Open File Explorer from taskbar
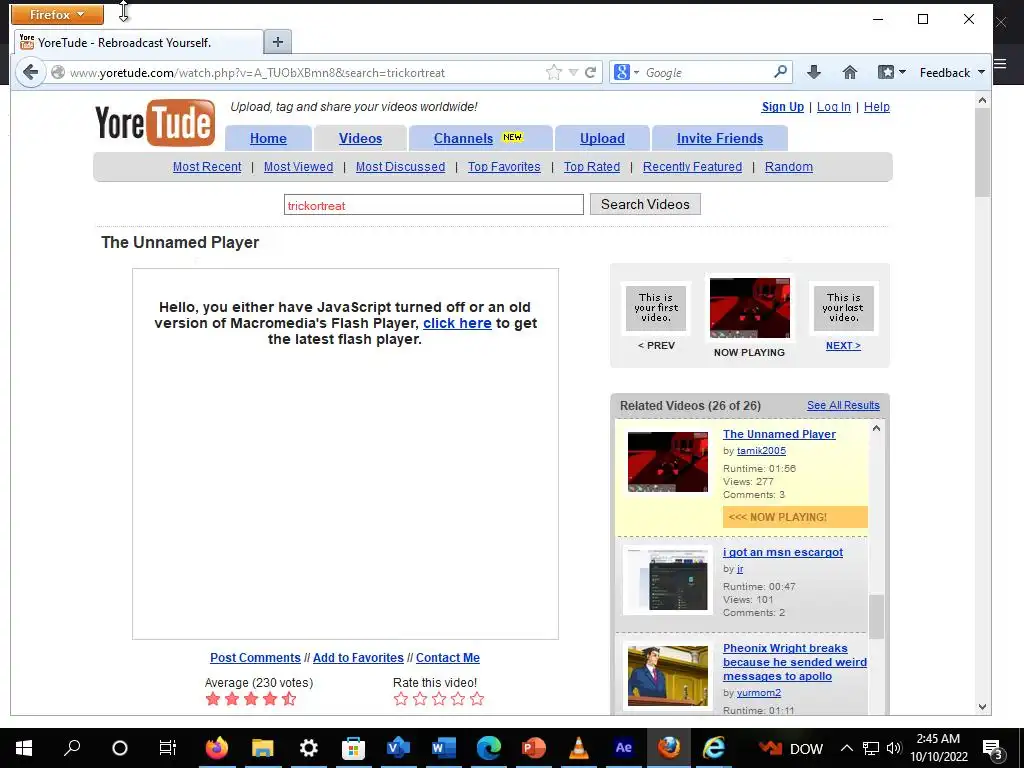Image resolution: width=1024 pixels, height=768 pixels. point(263,748)
